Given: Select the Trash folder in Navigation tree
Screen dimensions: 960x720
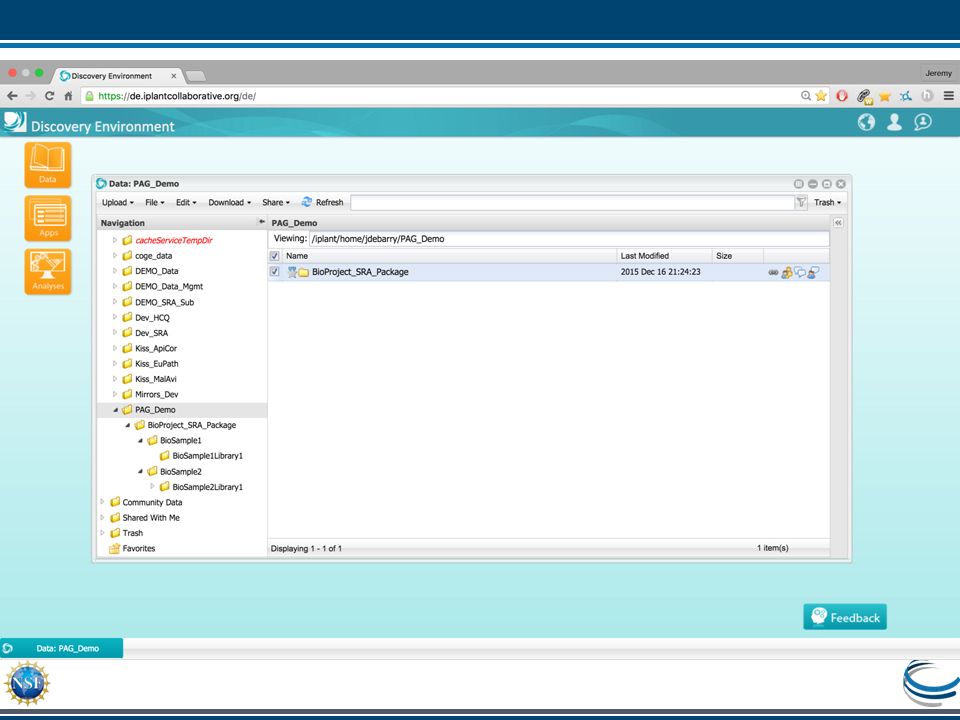Looking at the screenshot, I should coord(132,533).
